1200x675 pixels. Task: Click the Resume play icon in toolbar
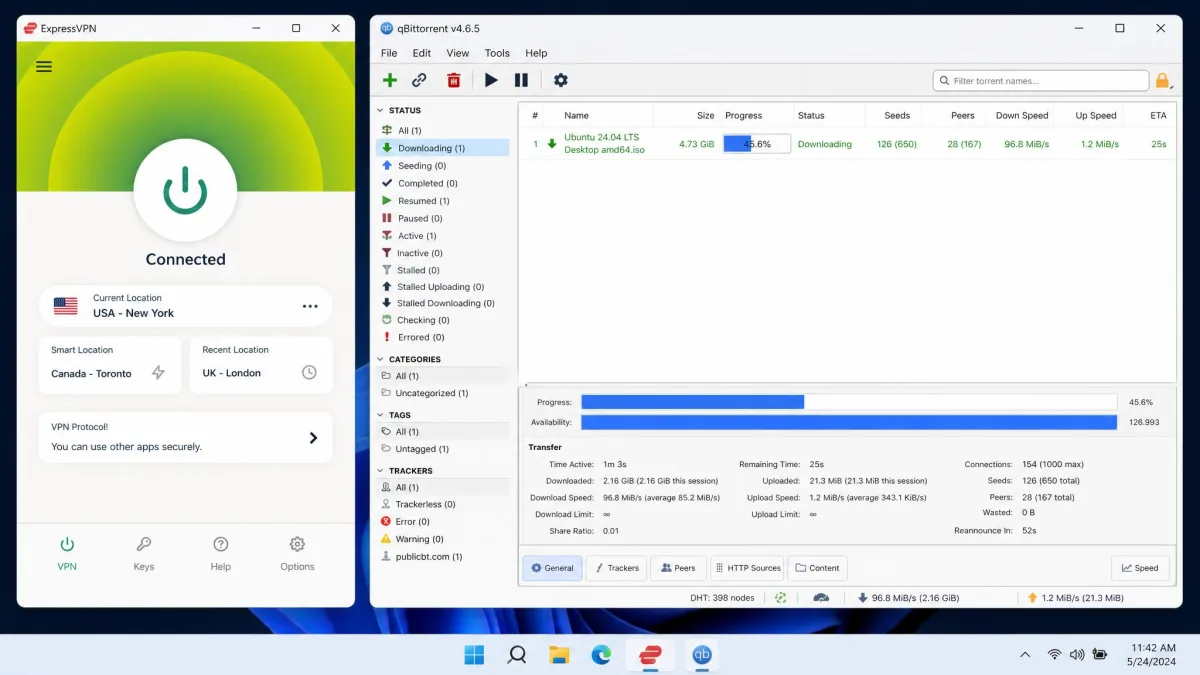491,80
